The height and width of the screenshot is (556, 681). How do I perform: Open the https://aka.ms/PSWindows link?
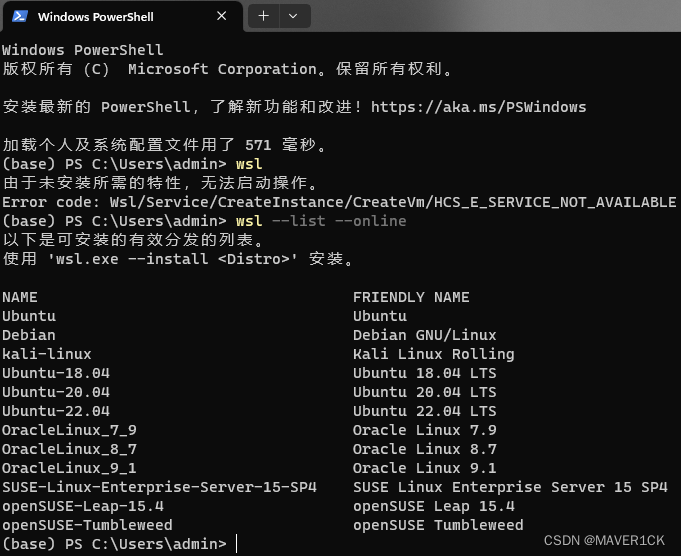[x=478, y=107]
